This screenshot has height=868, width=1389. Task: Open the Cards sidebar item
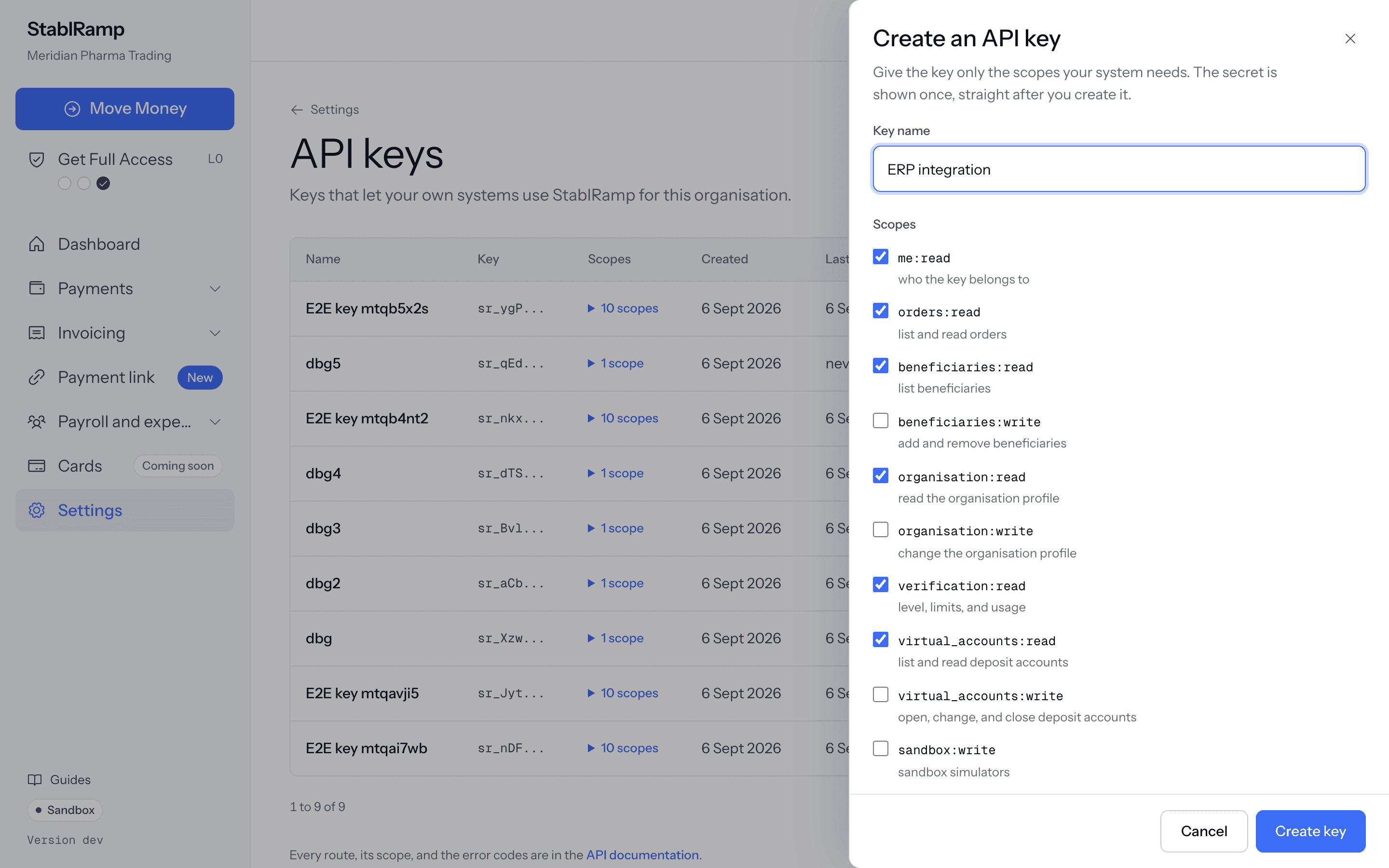[124, 465]
